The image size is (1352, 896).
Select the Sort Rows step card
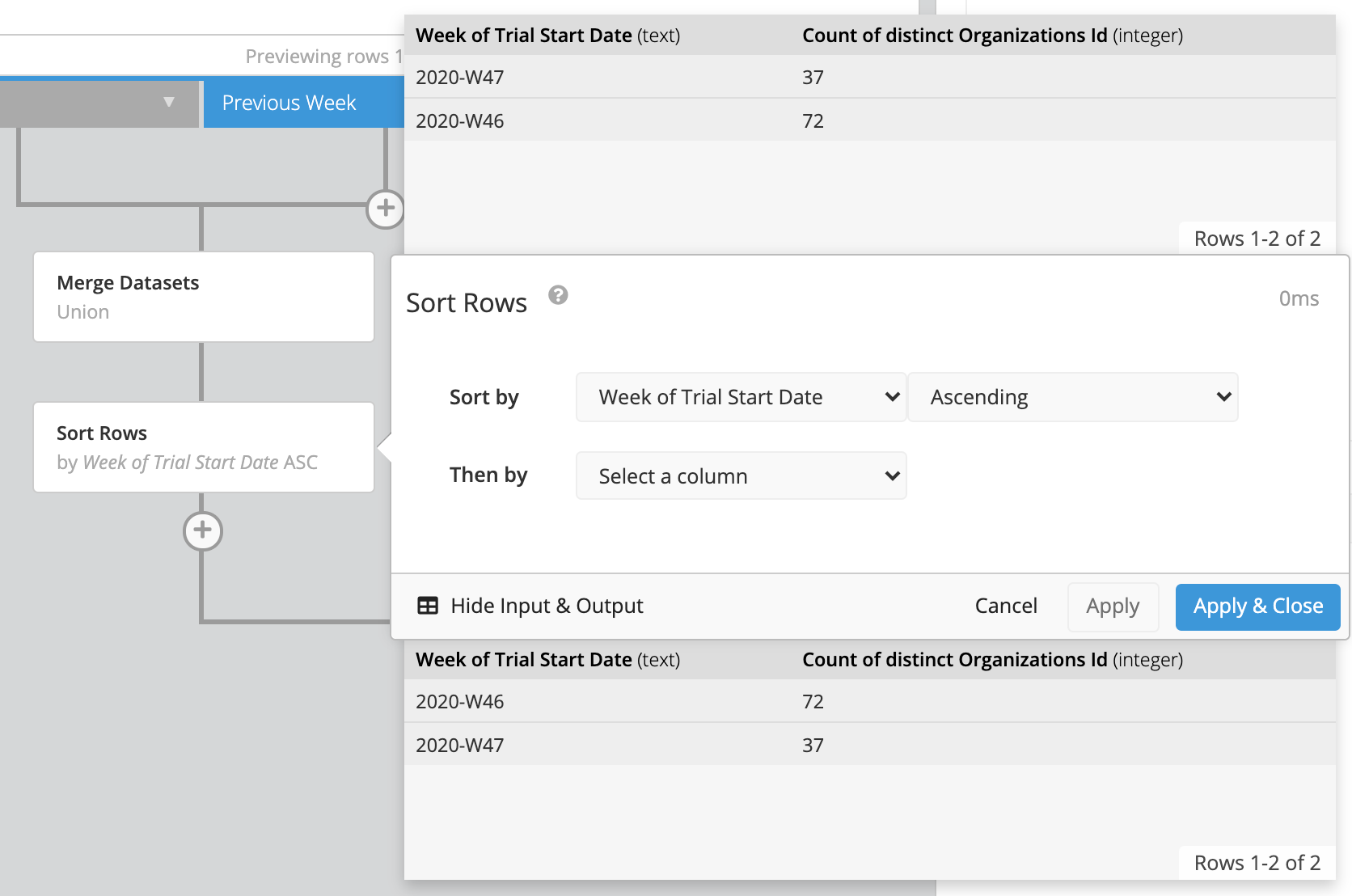[204, 447]
